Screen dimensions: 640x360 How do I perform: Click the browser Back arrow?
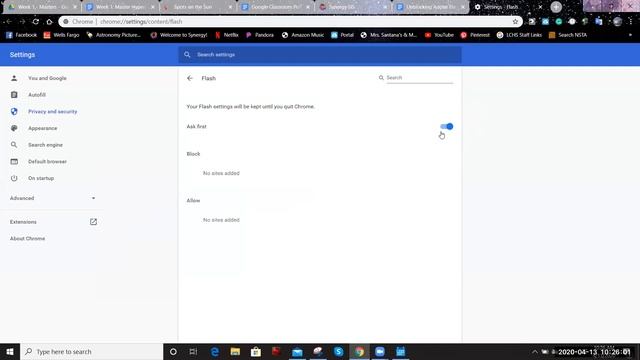click(x=9, y=22)
